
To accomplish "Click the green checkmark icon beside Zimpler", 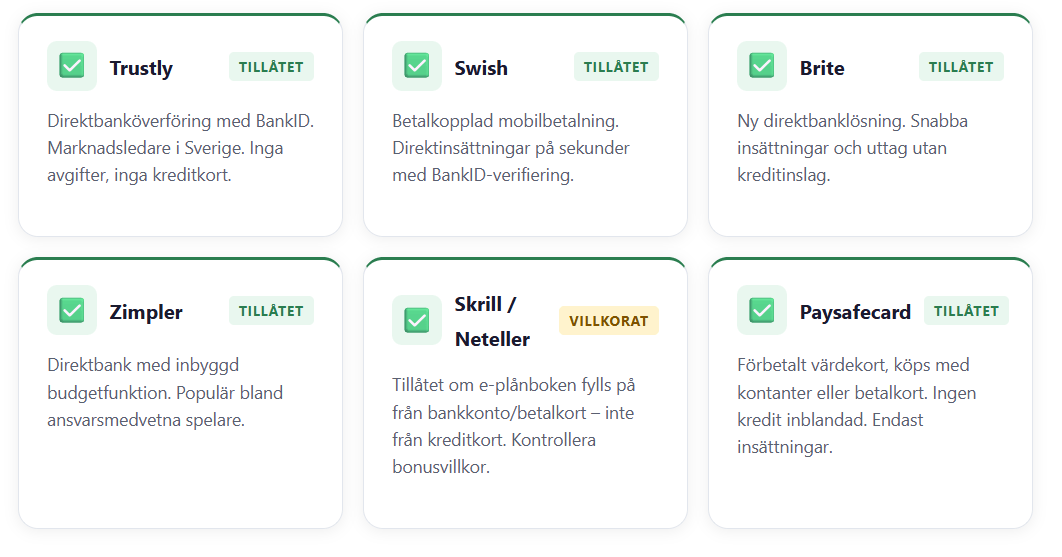I will 72,310.
